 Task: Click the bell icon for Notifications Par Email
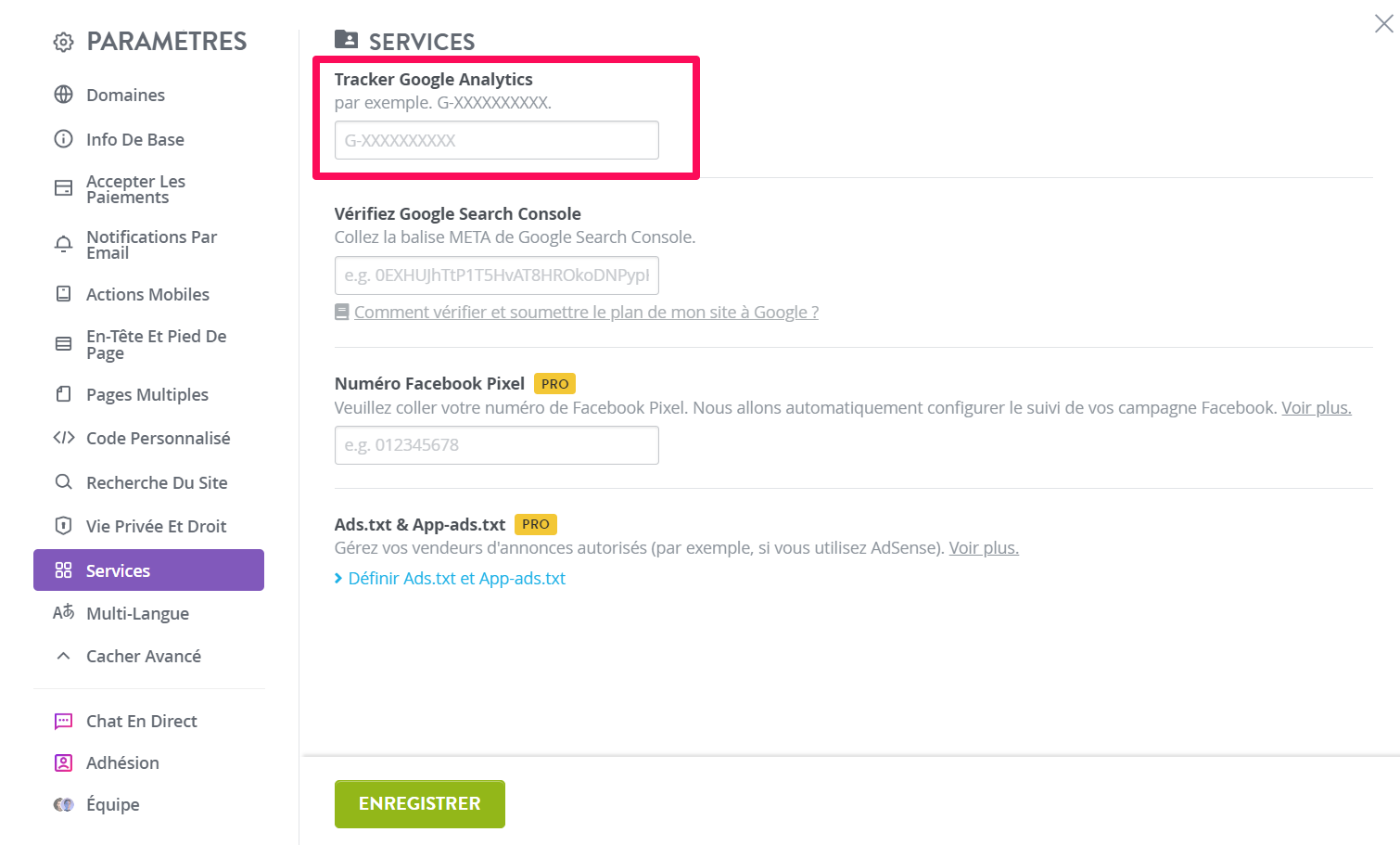coord(63,244)
